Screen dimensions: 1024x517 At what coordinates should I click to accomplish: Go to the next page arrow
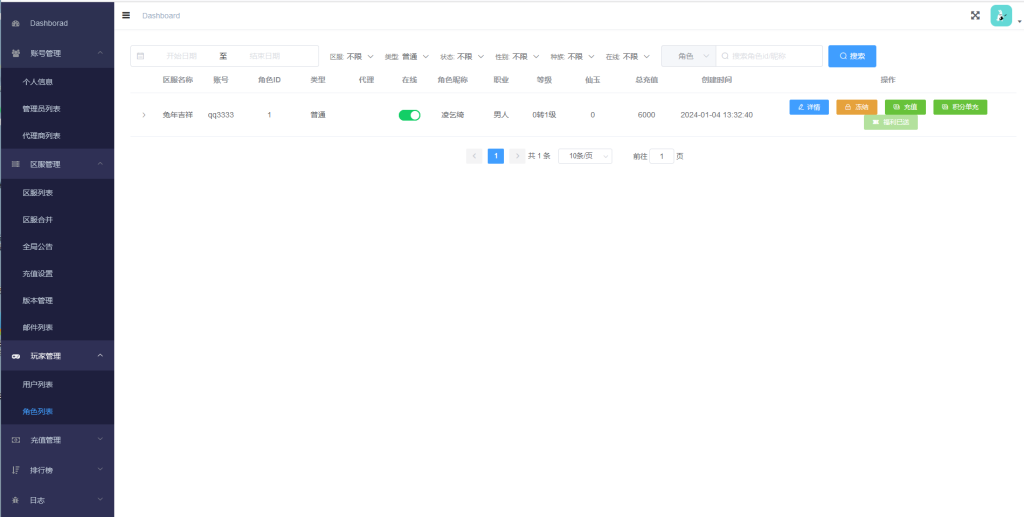(x=517, y=156)
